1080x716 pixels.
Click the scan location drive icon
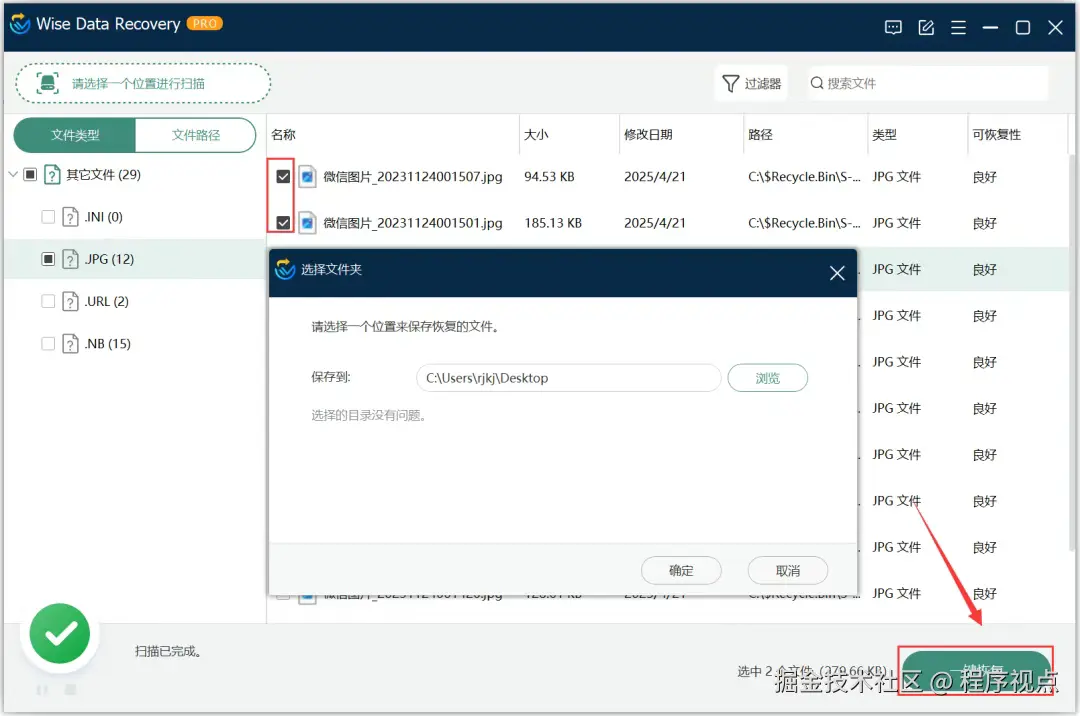point(48,83)
